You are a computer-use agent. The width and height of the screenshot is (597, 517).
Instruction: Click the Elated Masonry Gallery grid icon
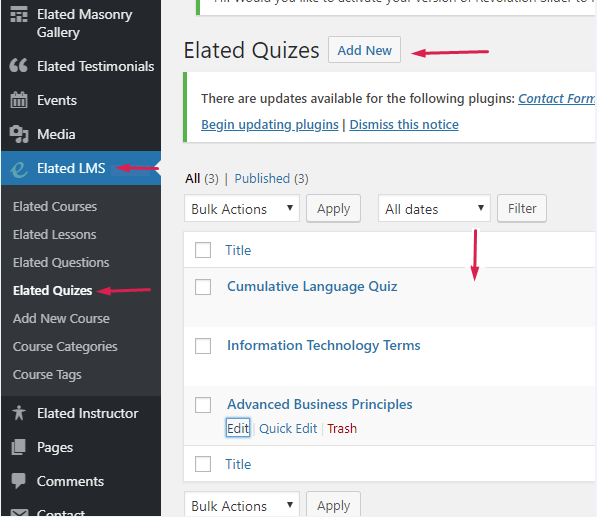tap(19, 14)
